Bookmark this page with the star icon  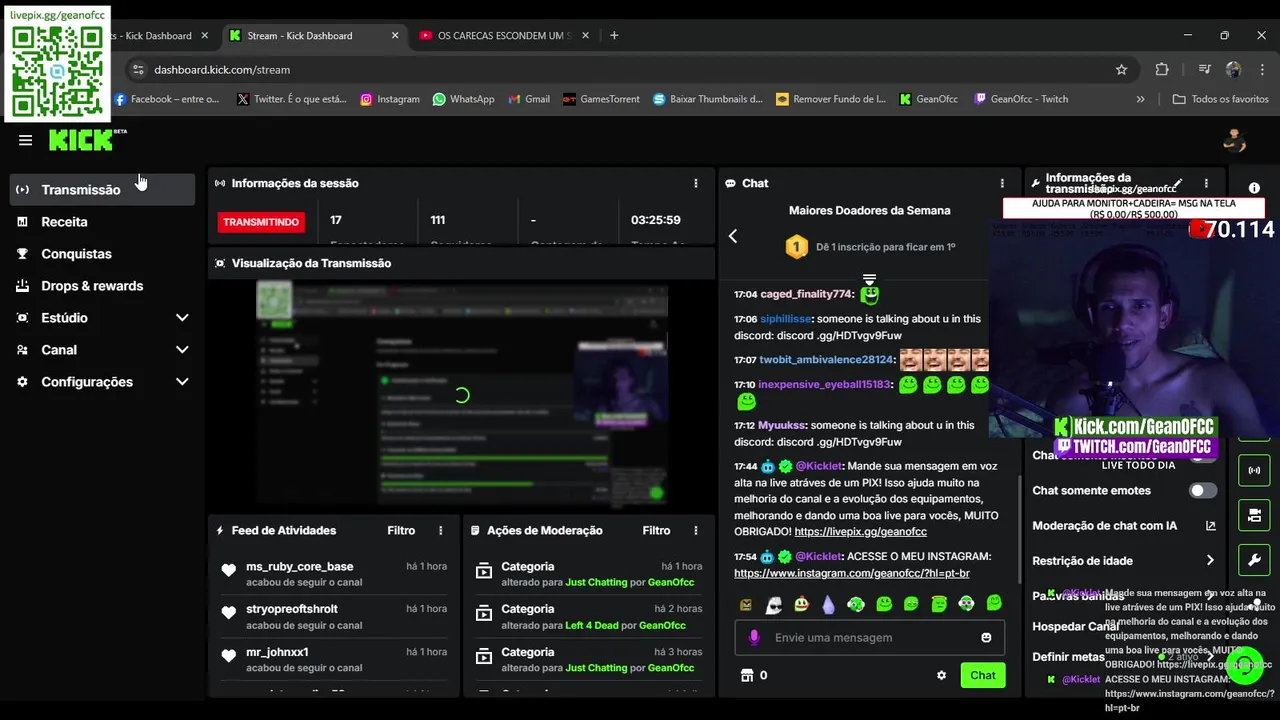tap(1121, 70)
